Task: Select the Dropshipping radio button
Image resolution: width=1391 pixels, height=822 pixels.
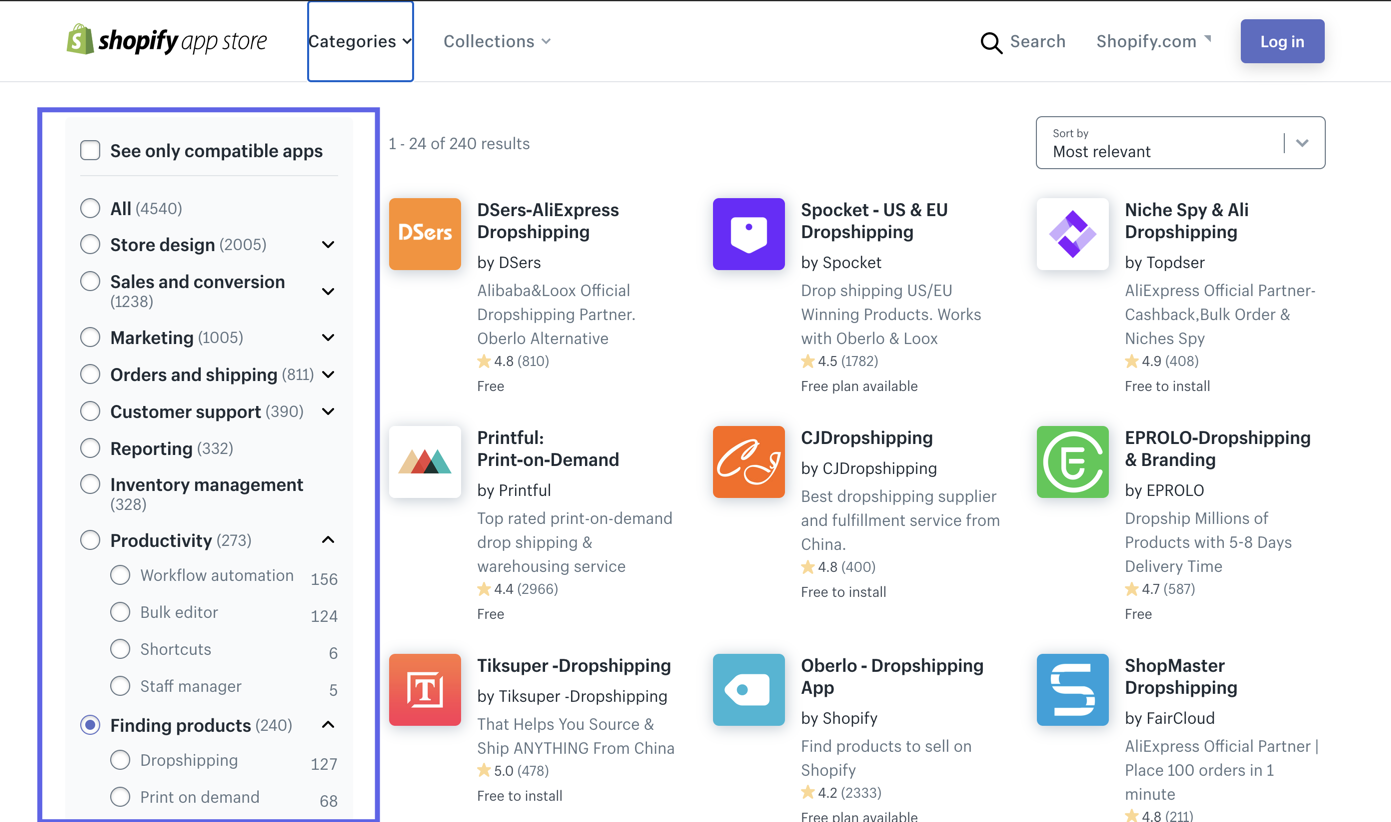Action: pos(120,760)
